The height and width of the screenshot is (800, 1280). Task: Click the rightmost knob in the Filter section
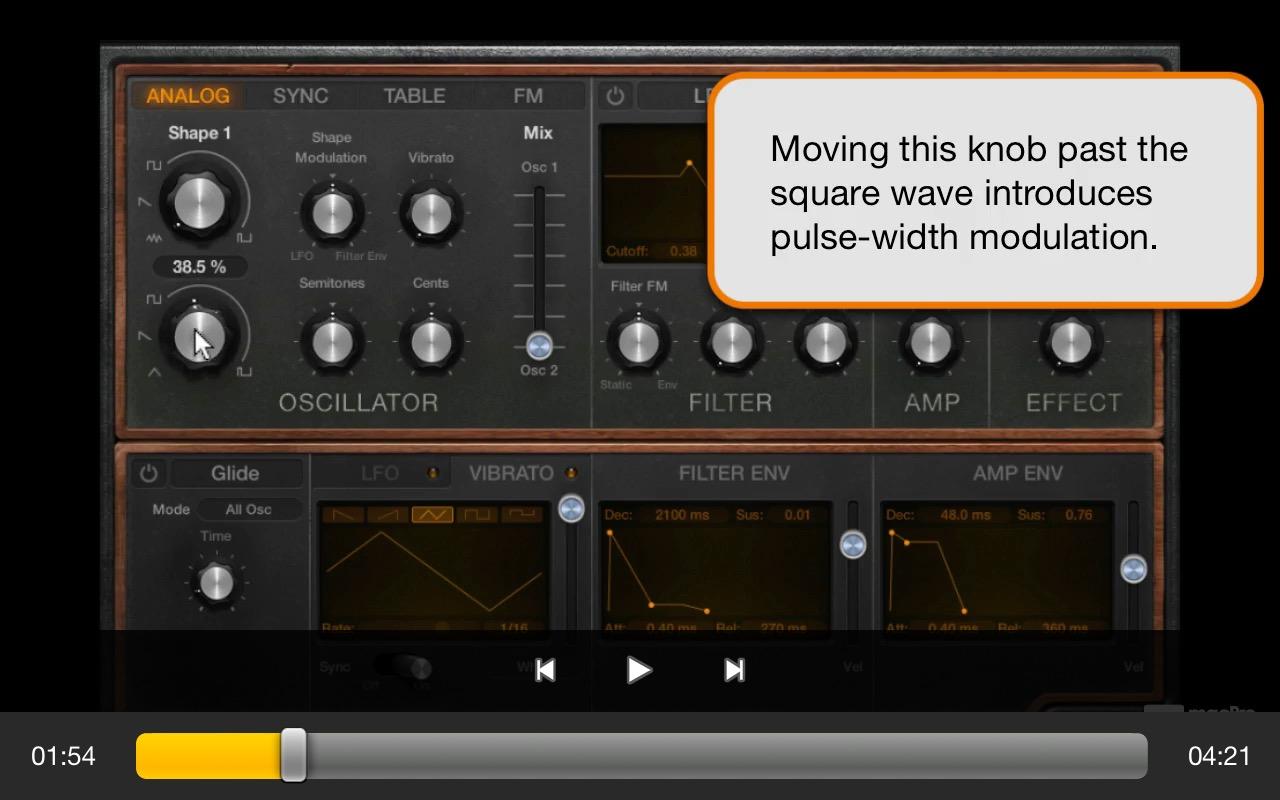826,342
